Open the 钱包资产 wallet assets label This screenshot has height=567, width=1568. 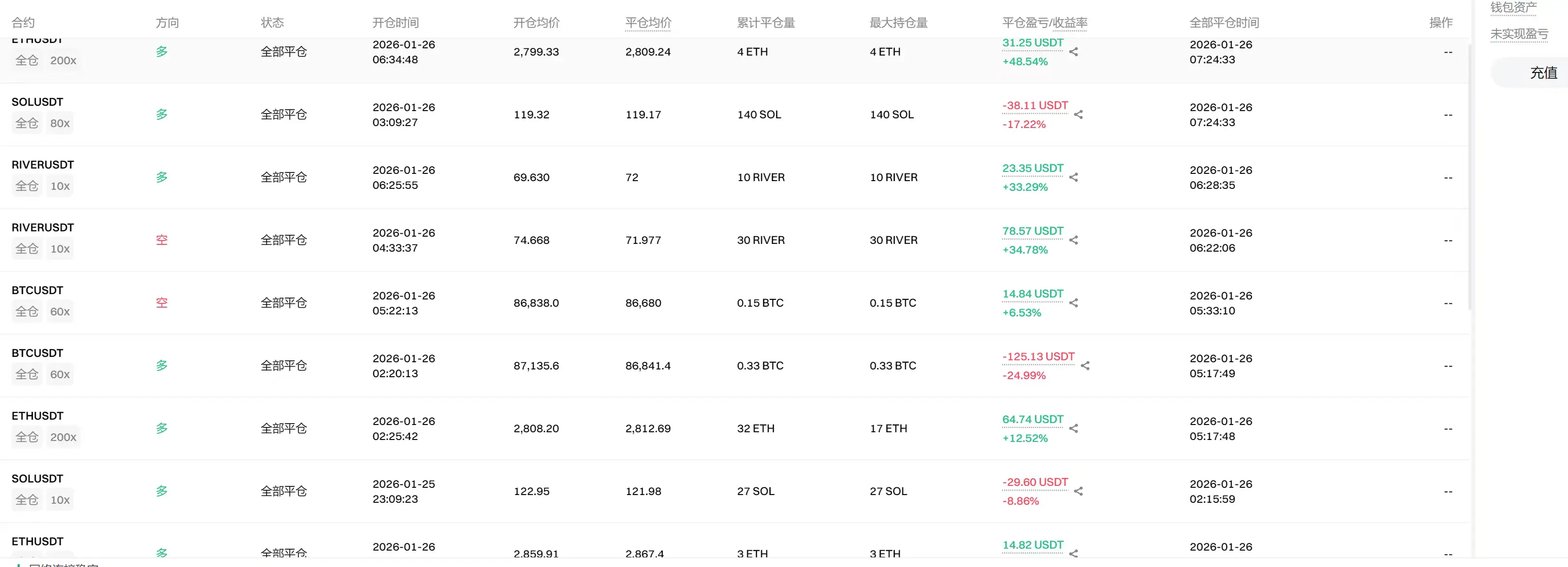coord(1513,7)
